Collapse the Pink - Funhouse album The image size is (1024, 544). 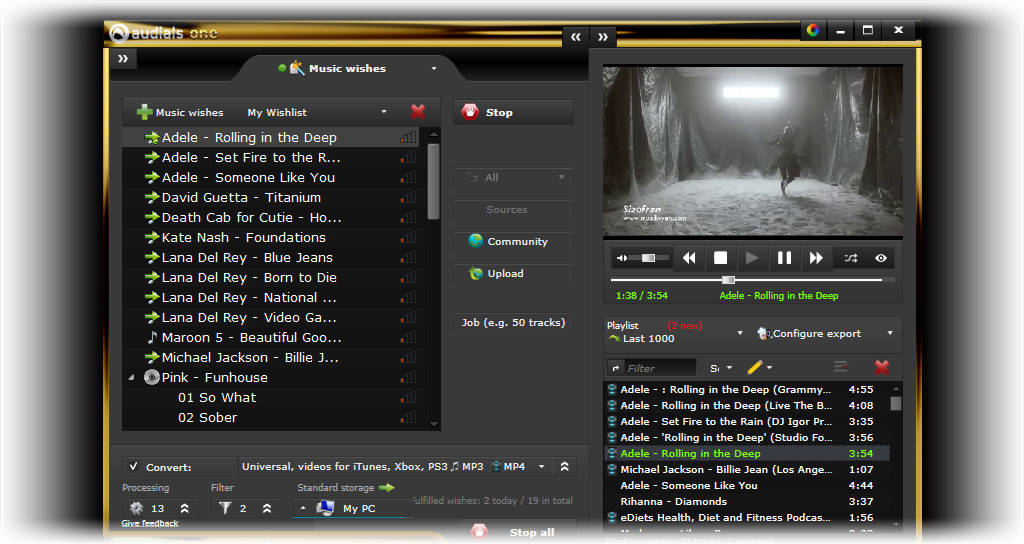click(131, 377)
